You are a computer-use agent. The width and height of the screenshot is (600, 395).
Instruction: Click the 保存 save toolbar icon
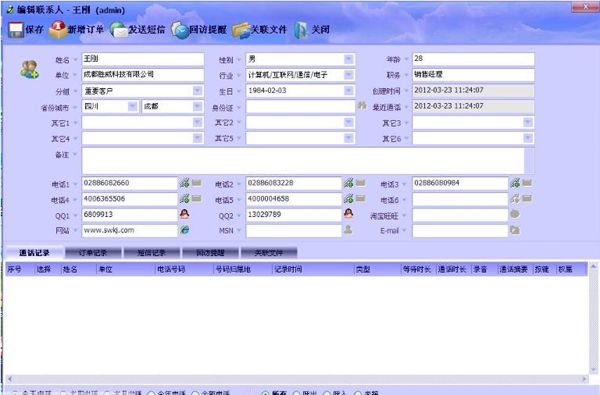pyautogui.click(x=16, y=30)
